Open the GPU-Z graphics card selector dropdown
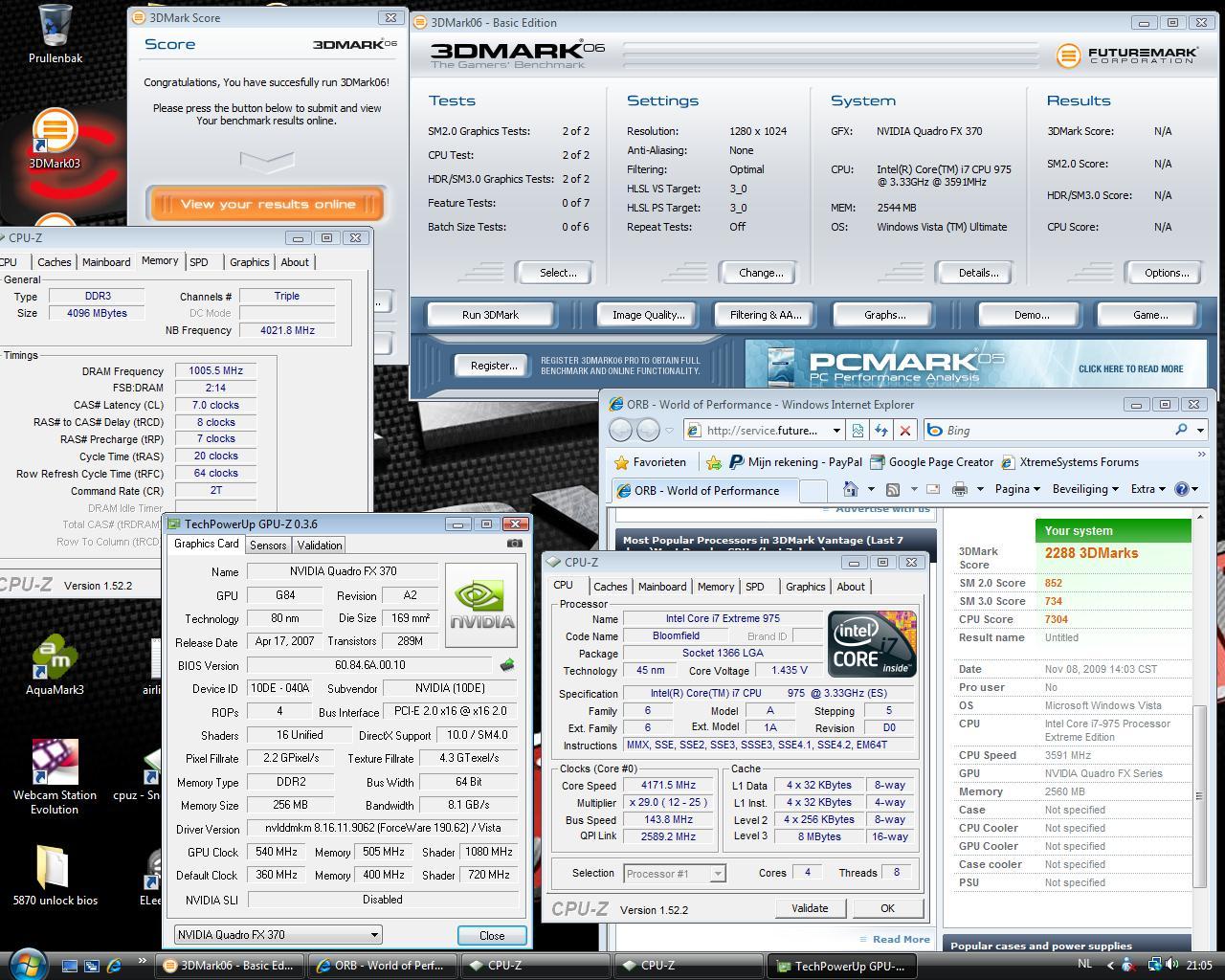This screenshot has width=1225, height=980. [278, 935]
